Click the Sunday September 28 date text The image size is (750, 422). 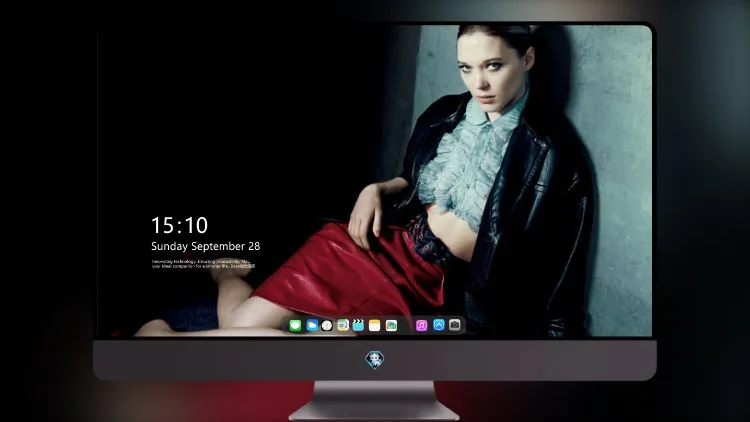tap(206, 246)
